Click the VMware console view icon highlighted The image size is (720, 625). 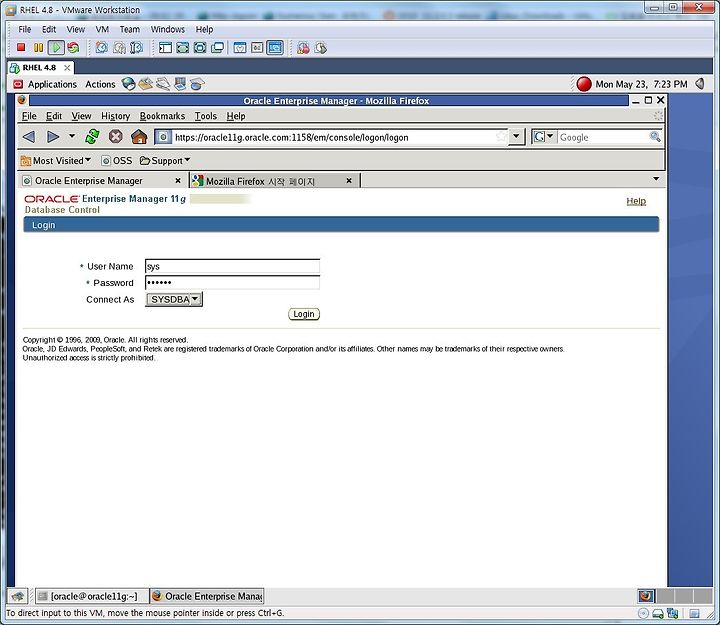275,47
